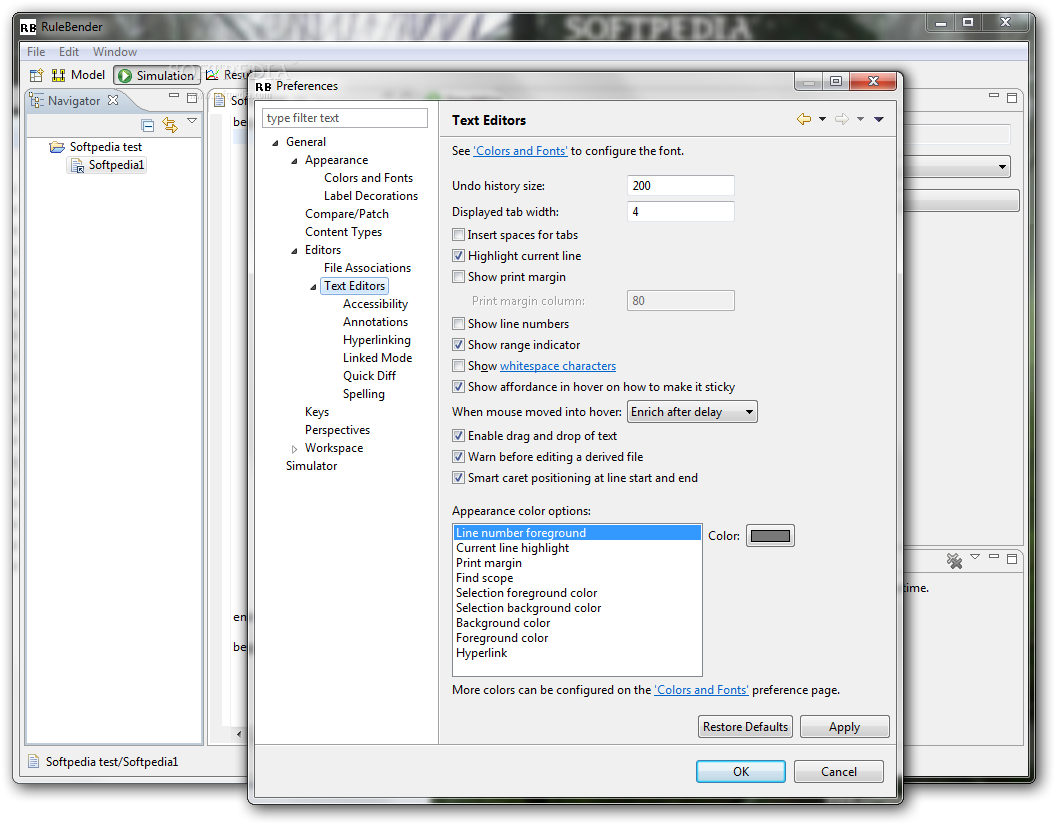Collapse the General tree node
This screenshot has width=1056, height=825.
(275, 143)
